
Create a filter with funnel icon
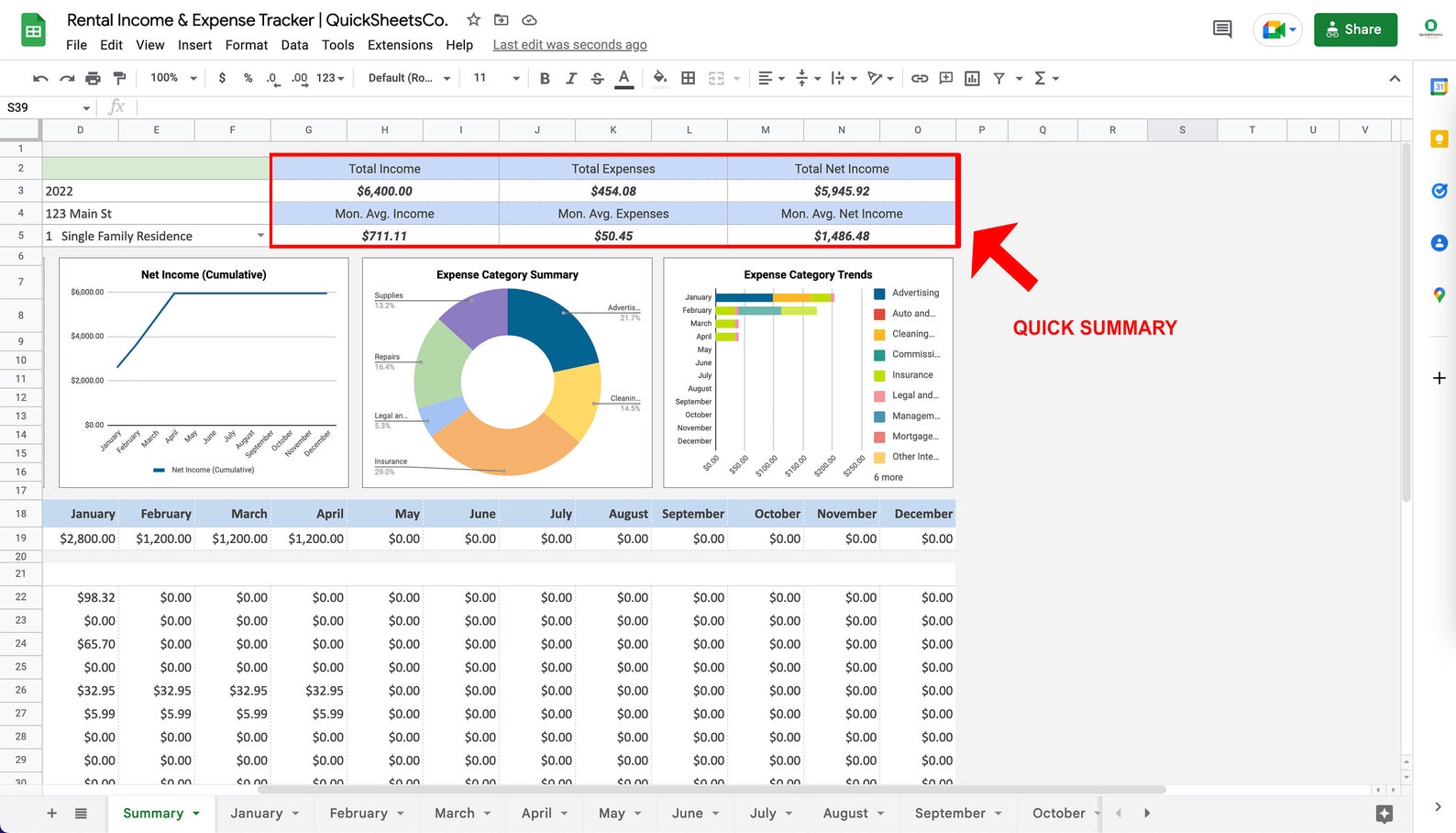click(x=998, y=79)
